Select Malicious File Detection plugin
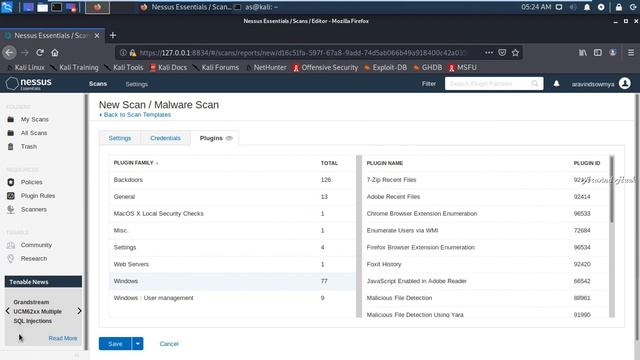This screenshot has height=360, width=640. [485, 298]
